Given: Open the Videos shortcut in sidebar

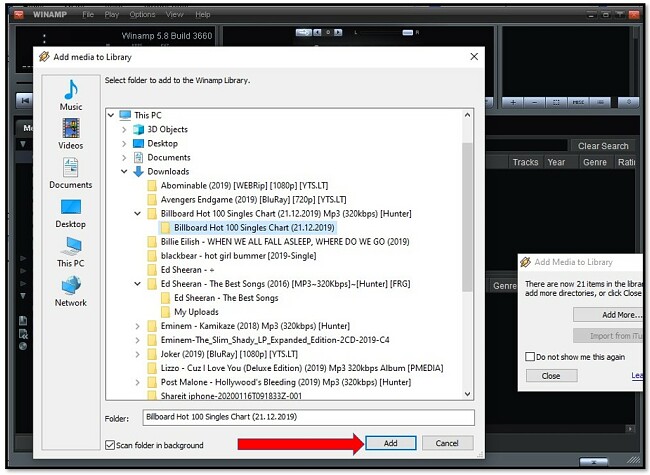Looking at the screenshot, I should coord(71,133).
